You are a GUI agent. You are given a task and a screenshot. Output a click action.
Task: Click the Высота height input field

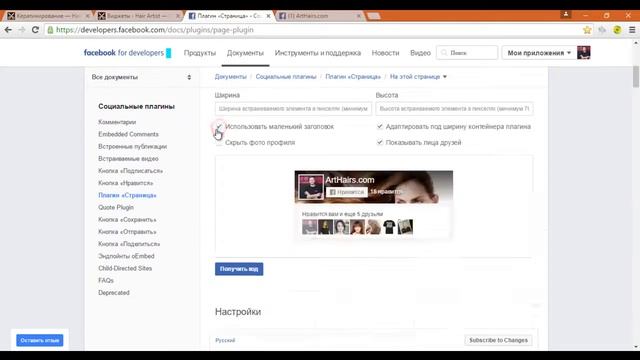pyautogui.click(x=454, y=109)
